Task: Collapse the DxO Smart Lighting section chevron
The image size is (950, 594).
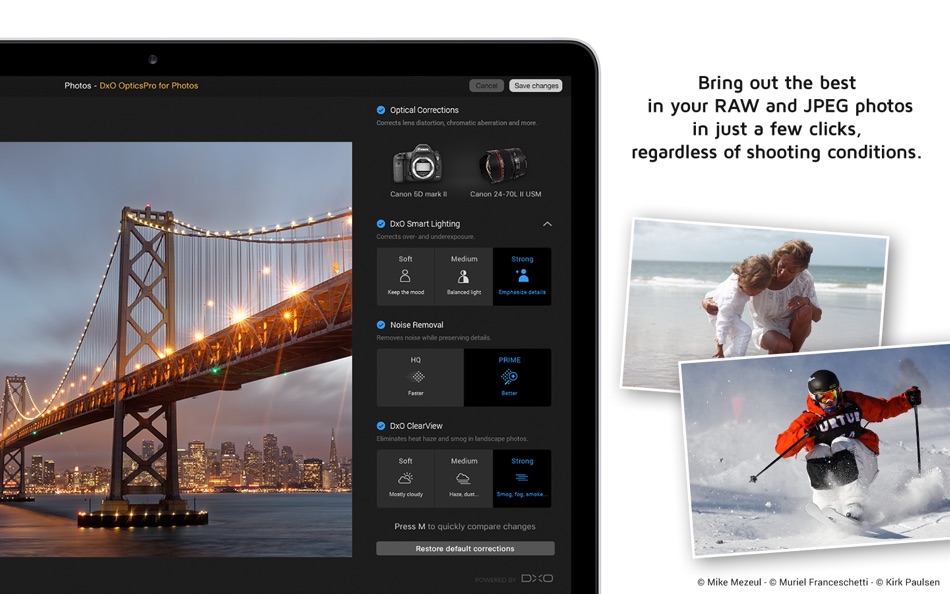Action: point(547,224)
